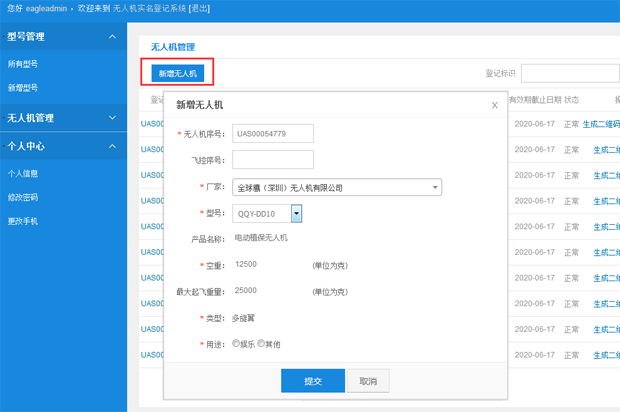The image size is (620, 412).
Task: Select the 娱乐 usage radio button
Action: click(x=236, y=343)
